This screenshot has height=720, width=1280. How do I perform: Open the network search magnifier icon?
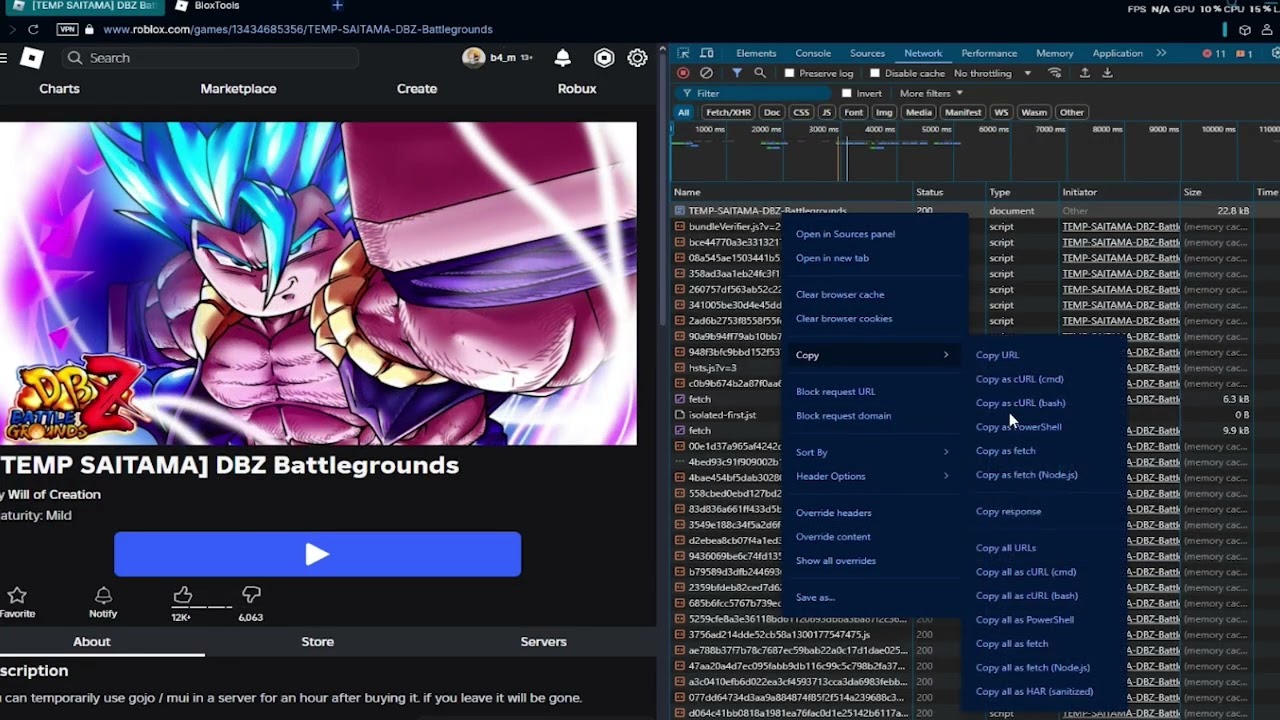760,73
